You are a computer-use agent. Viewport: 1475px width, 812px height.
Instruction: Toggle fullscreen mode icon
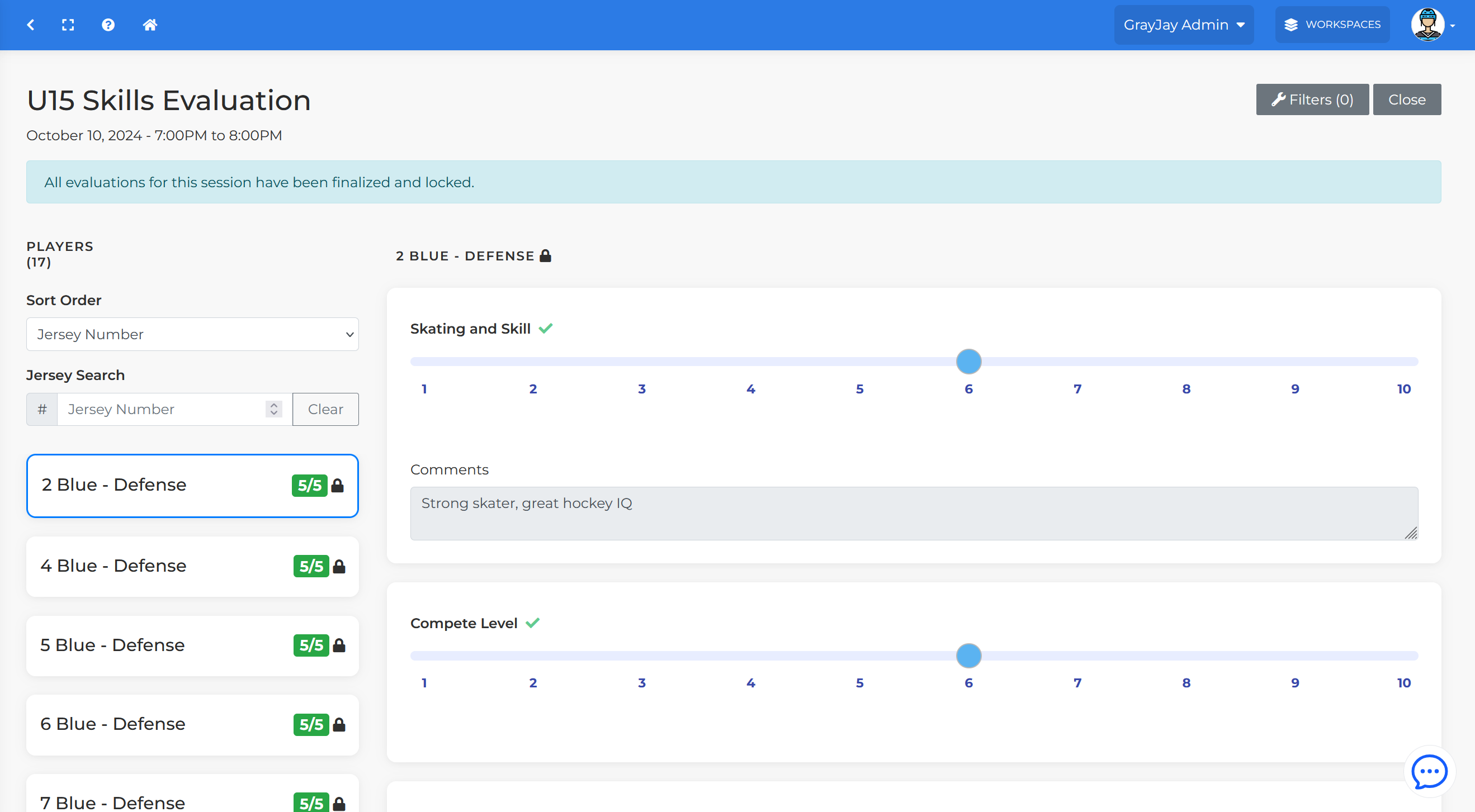[68, 25]
